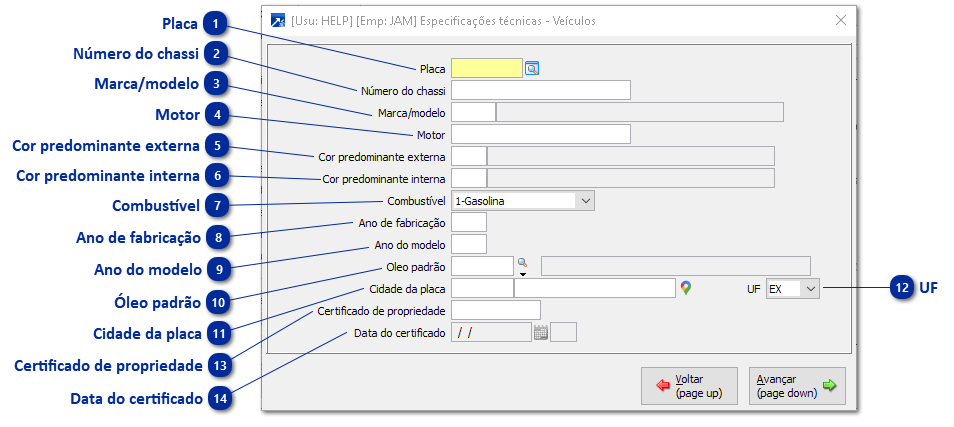Click the Cor predominante interna description field
The image size is (954, 427).
point(631,178)
